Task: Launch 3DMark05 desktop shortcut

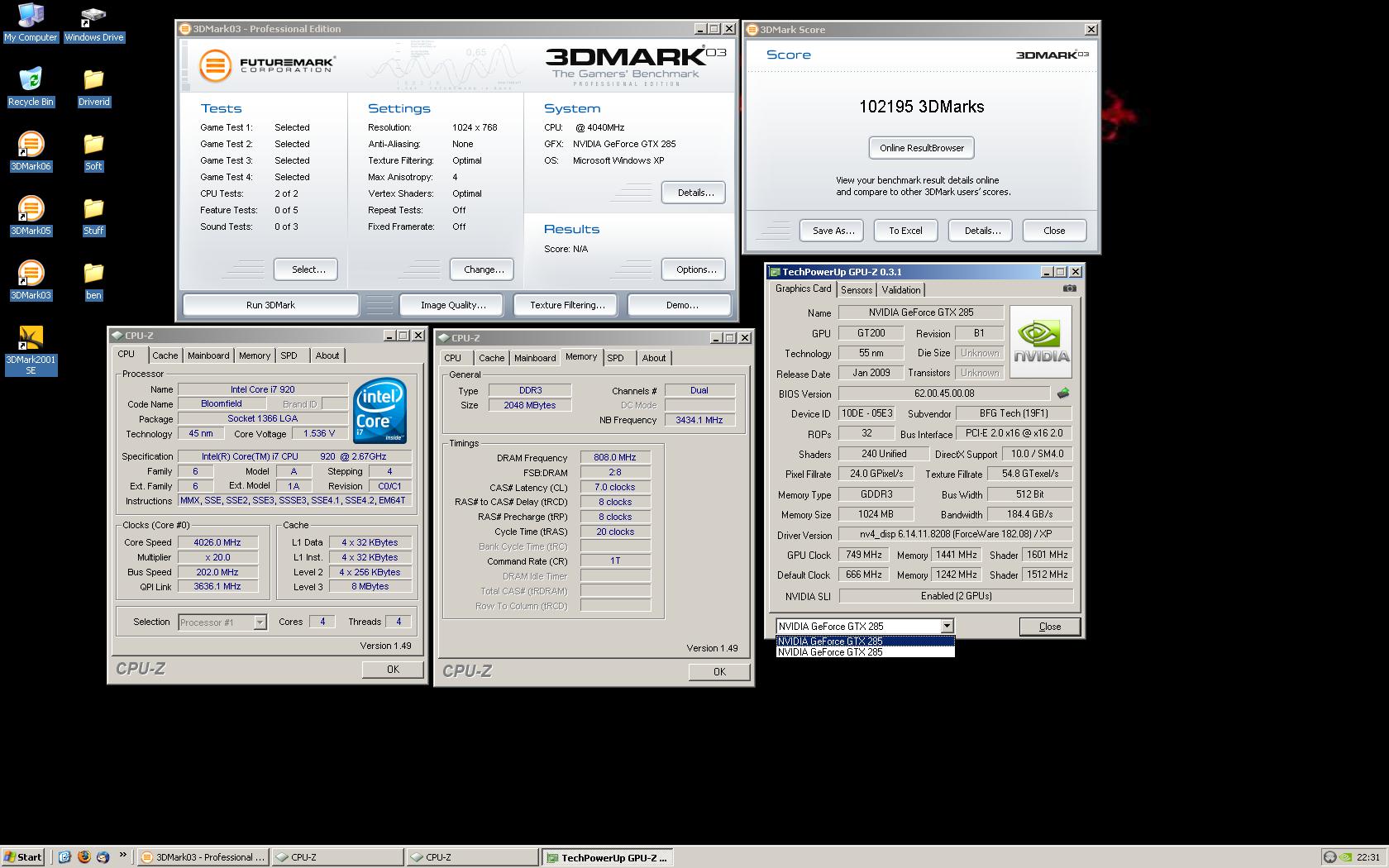Action: coord(31,216)
